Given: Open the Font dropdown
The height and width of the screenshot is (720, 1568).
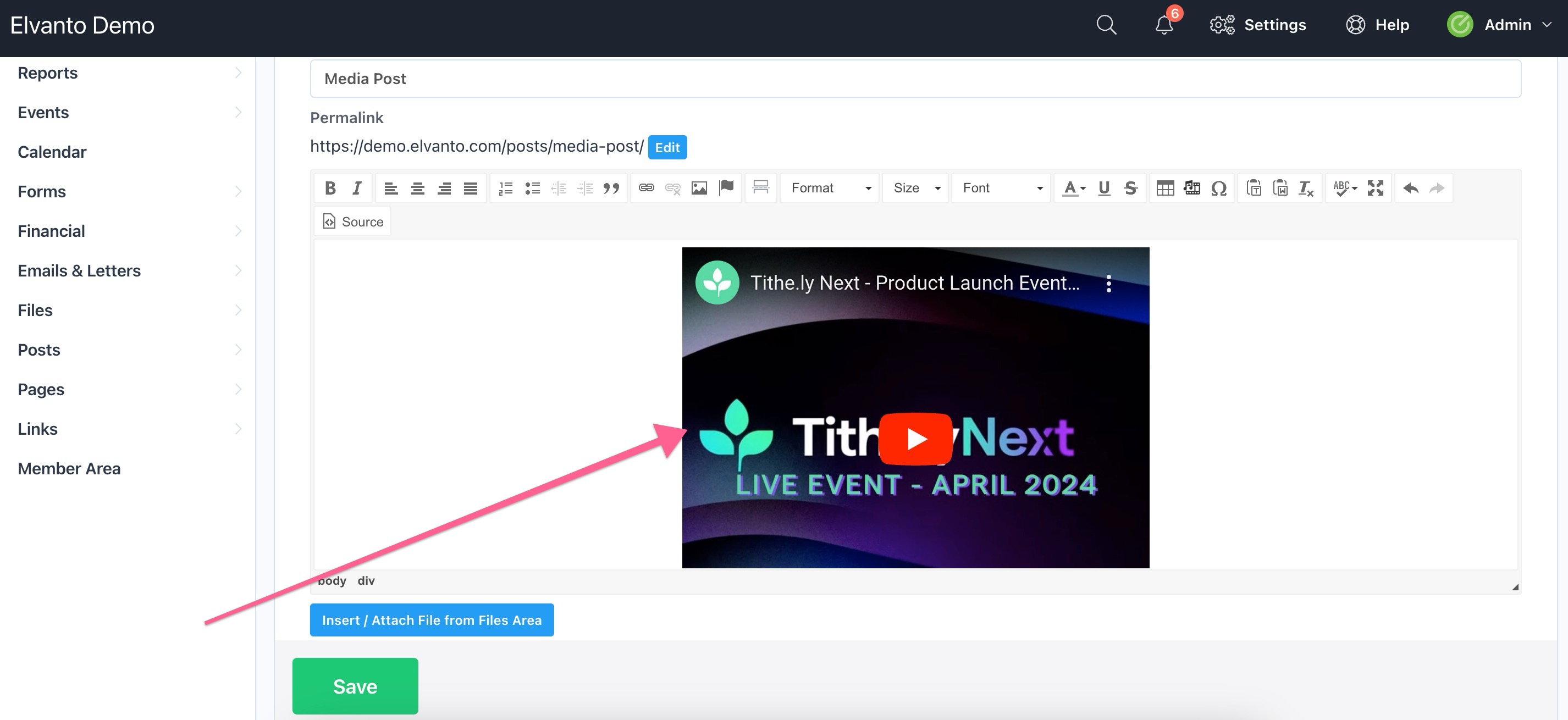Looking at the screenshot, I should 1000,188.
